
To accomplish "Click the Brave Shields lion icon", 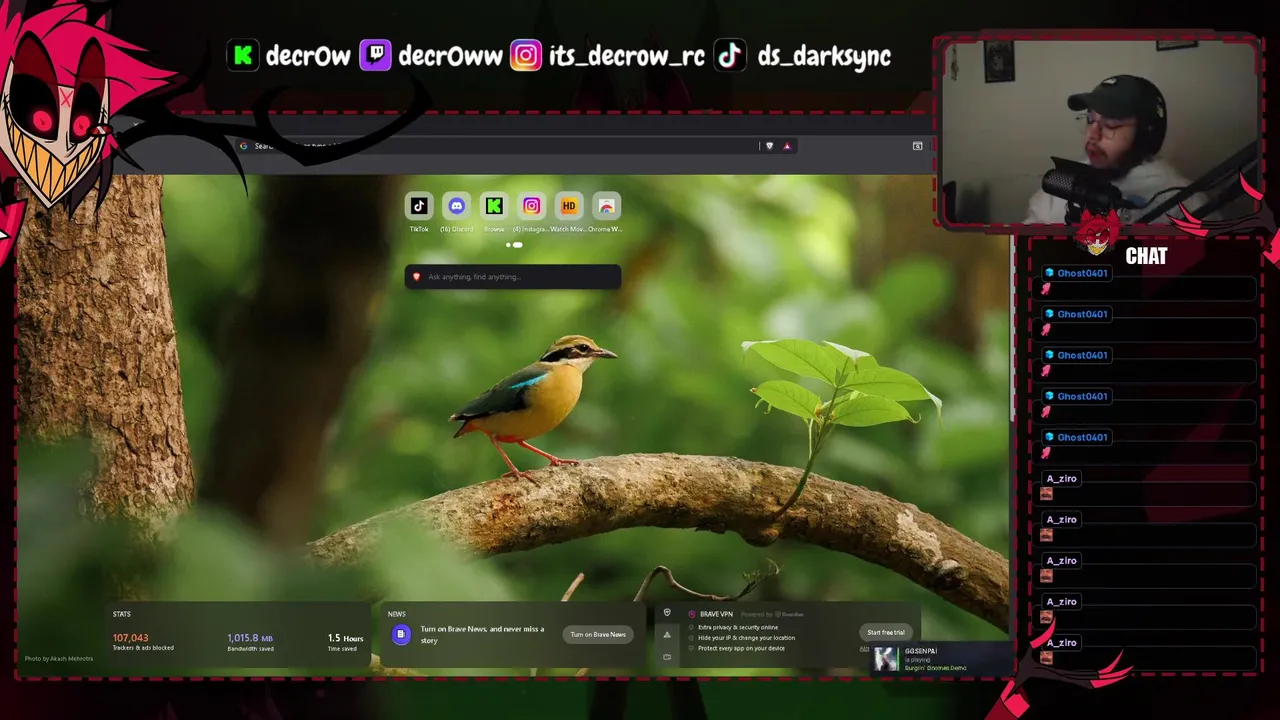I will coord(769,146).
